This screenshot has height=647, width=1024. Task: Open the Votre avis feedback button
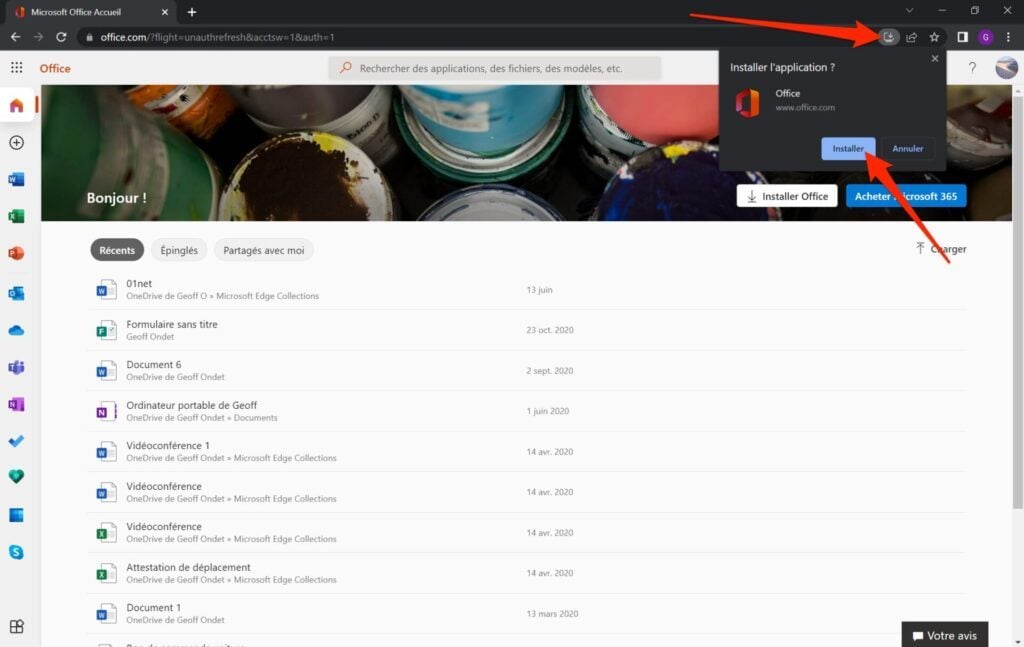[944, 635]
